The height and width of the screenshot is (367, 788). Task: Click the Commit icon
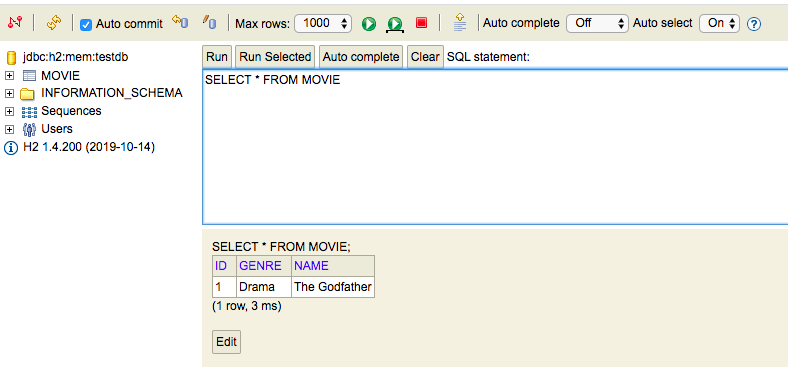pos(209,22)
